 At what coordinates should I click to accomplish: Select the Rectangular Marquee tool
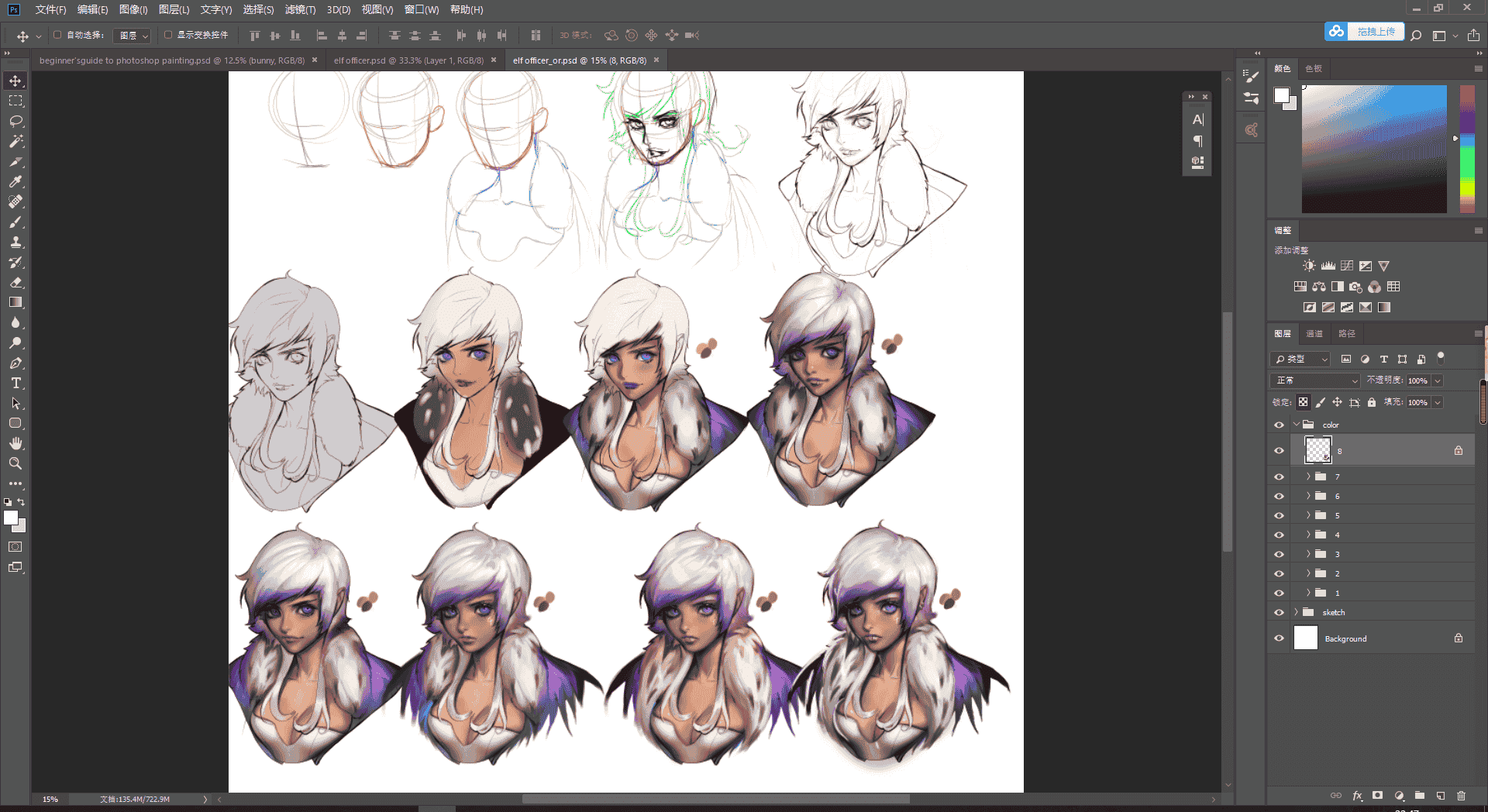pos(15,101)
